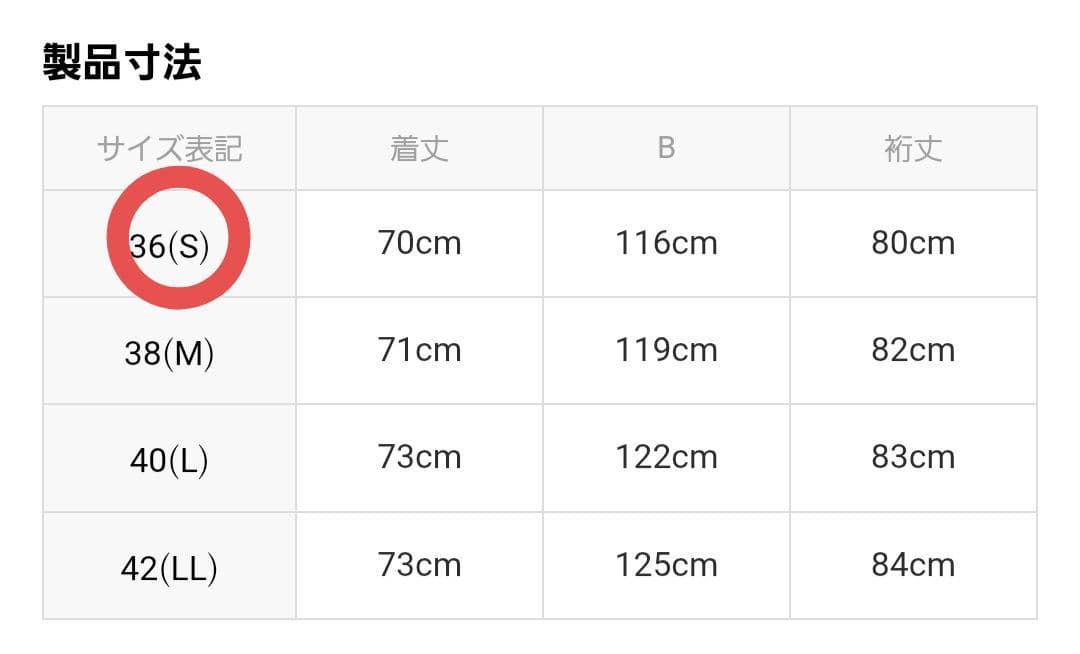This screenshot has height=654, width=1080.
Task: Click the 80cm sleeve cell
Action: tap(913, 243)
